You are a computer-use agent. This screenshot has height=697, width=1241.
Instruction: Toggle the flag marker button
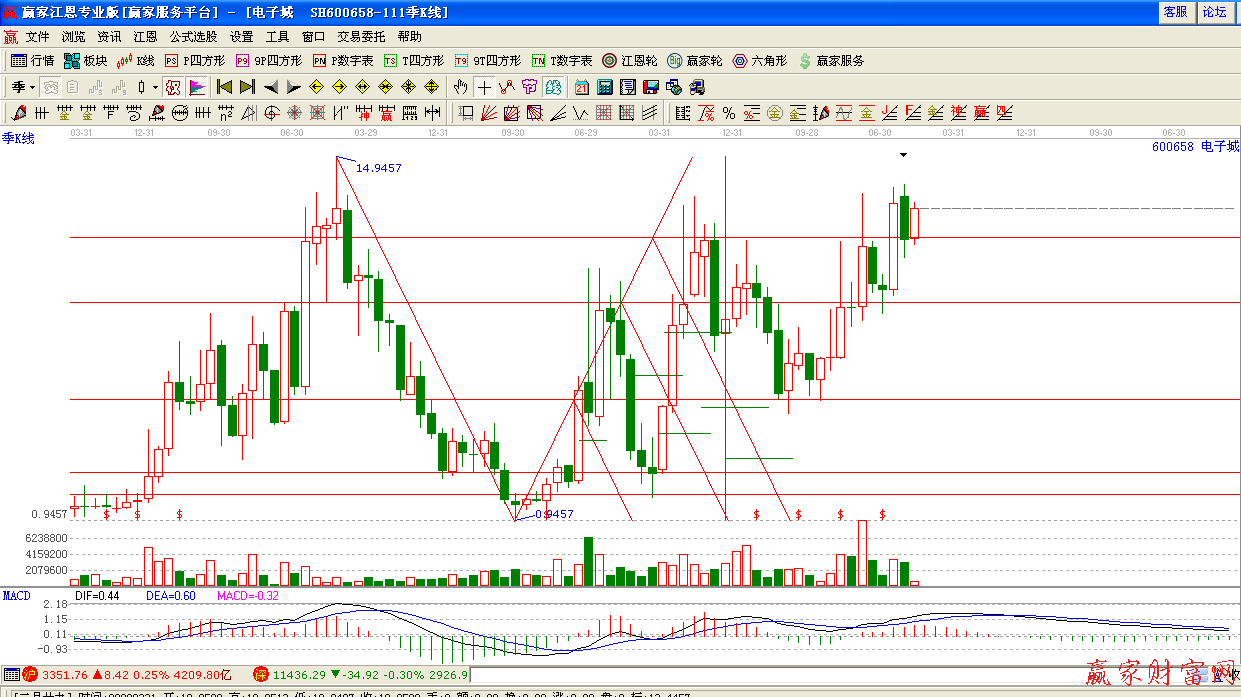(197, 87)
